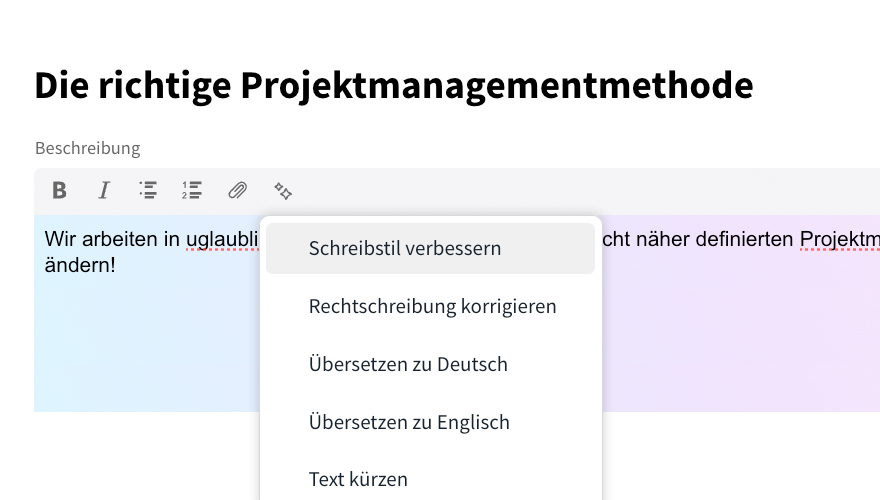This screenshot has width=880, height=500.
Task: Click the 'Beschreibung' field label
Action: tap(87, 148)
